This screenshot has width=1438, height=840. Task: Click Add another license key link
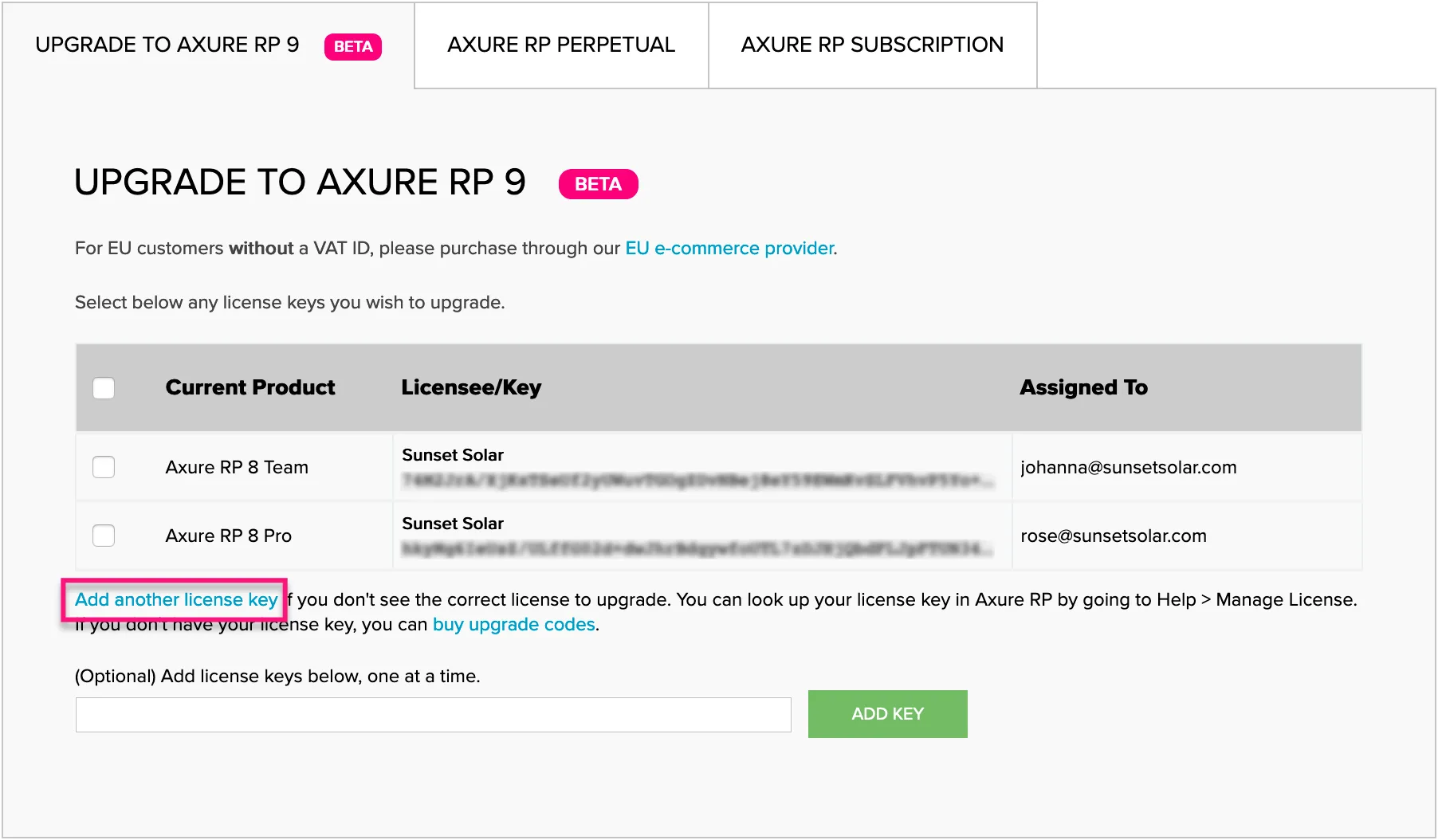[176, 599]
